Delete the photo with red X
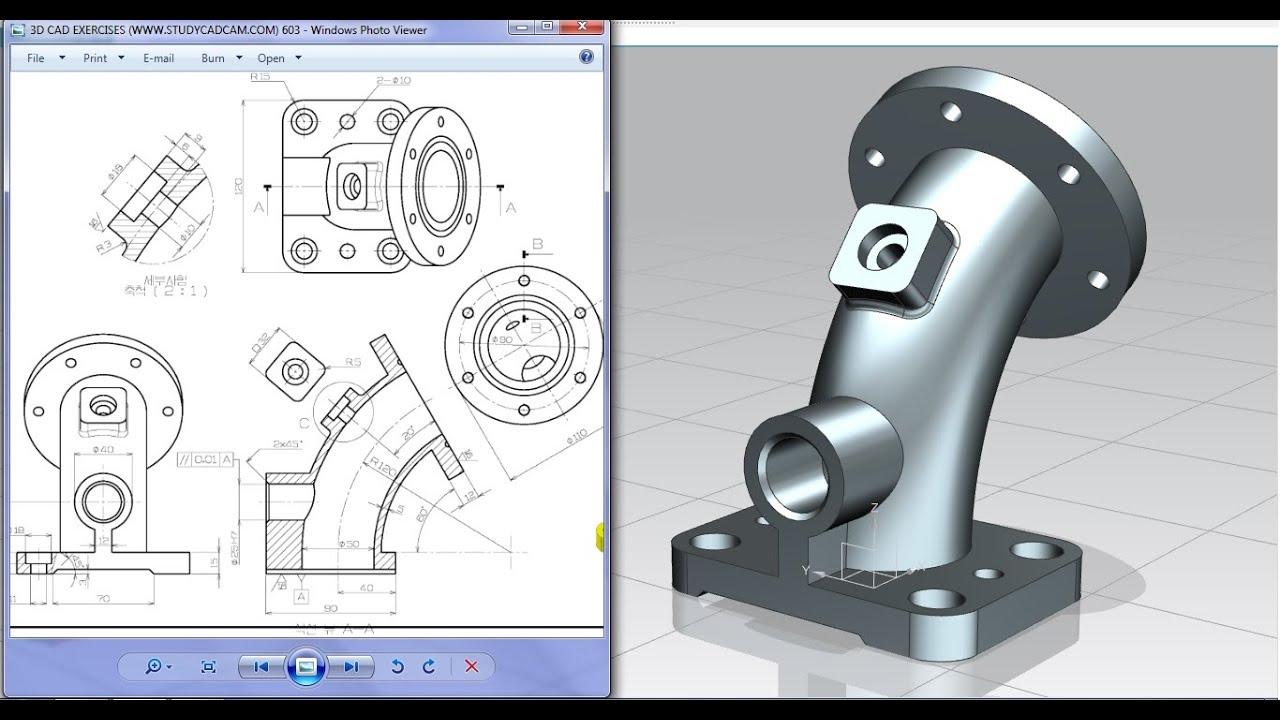Viewport: 1280px width, 720px height. tap(472, 666)
